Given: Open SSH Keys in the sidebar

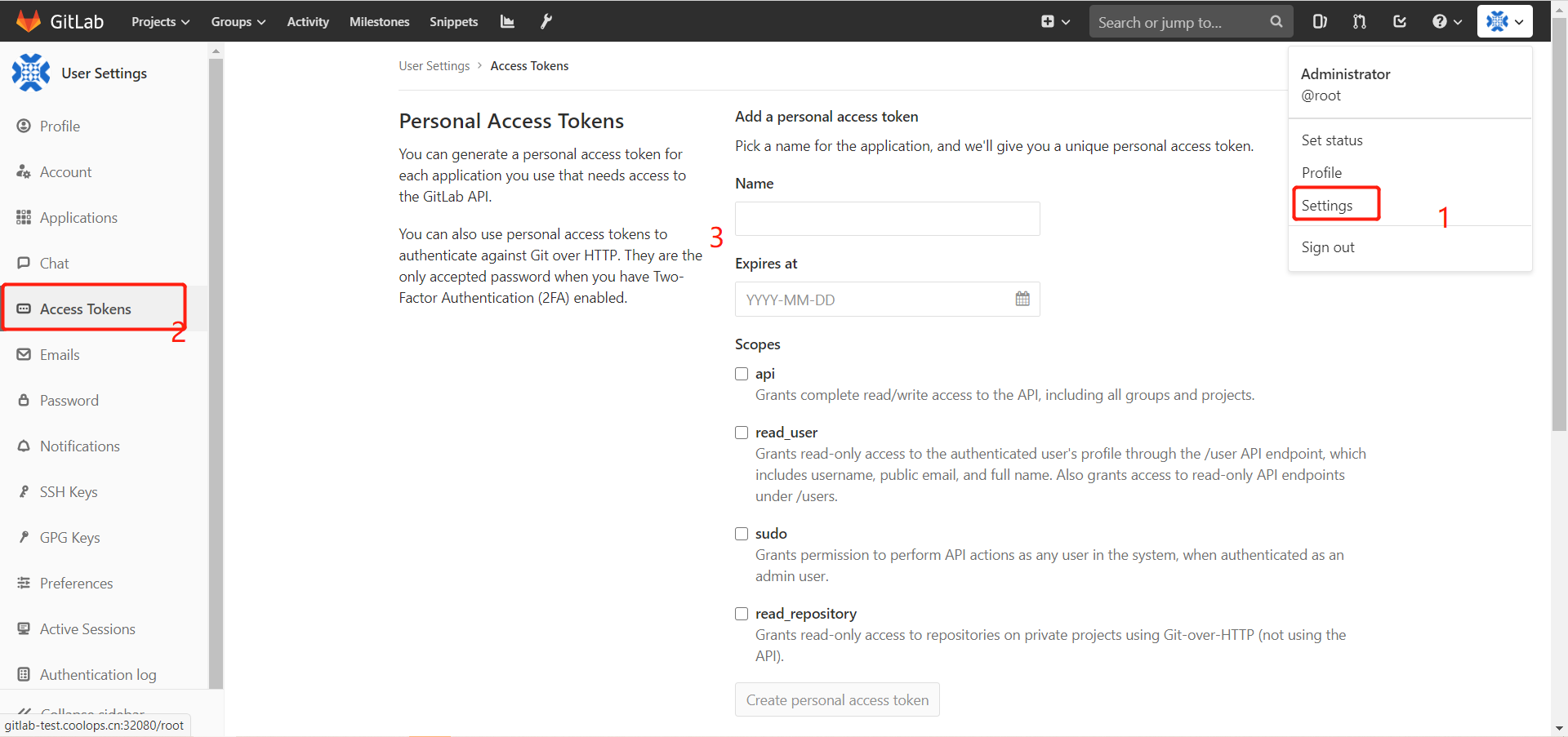Looking at the screenshot, I should (x=69, y=492).
